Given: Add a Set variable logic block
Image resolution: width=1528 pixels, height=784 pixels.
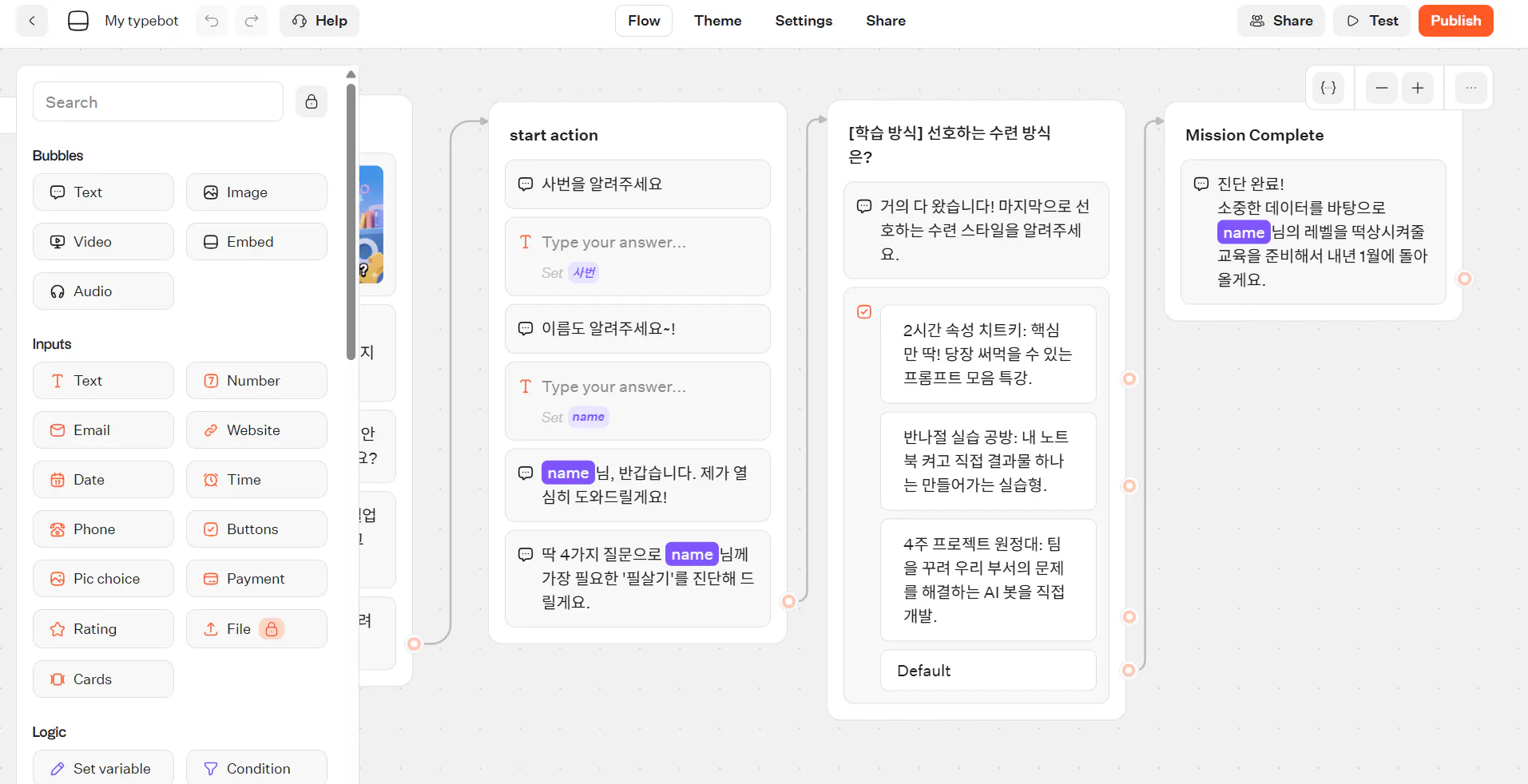Looking at the screenshot, I should [102, 767].
